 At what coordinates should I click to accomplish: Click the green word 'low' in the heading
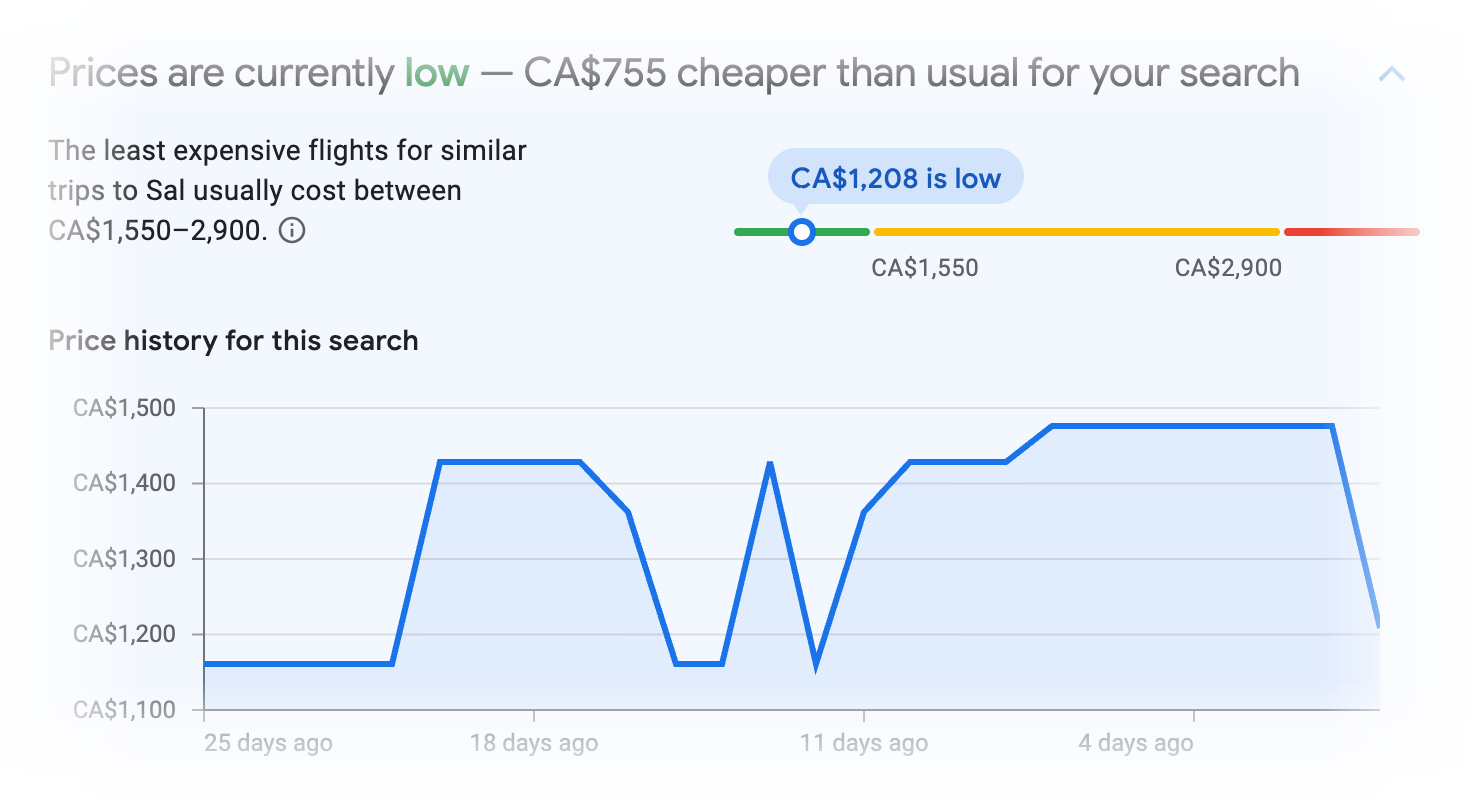click(436, 72)
